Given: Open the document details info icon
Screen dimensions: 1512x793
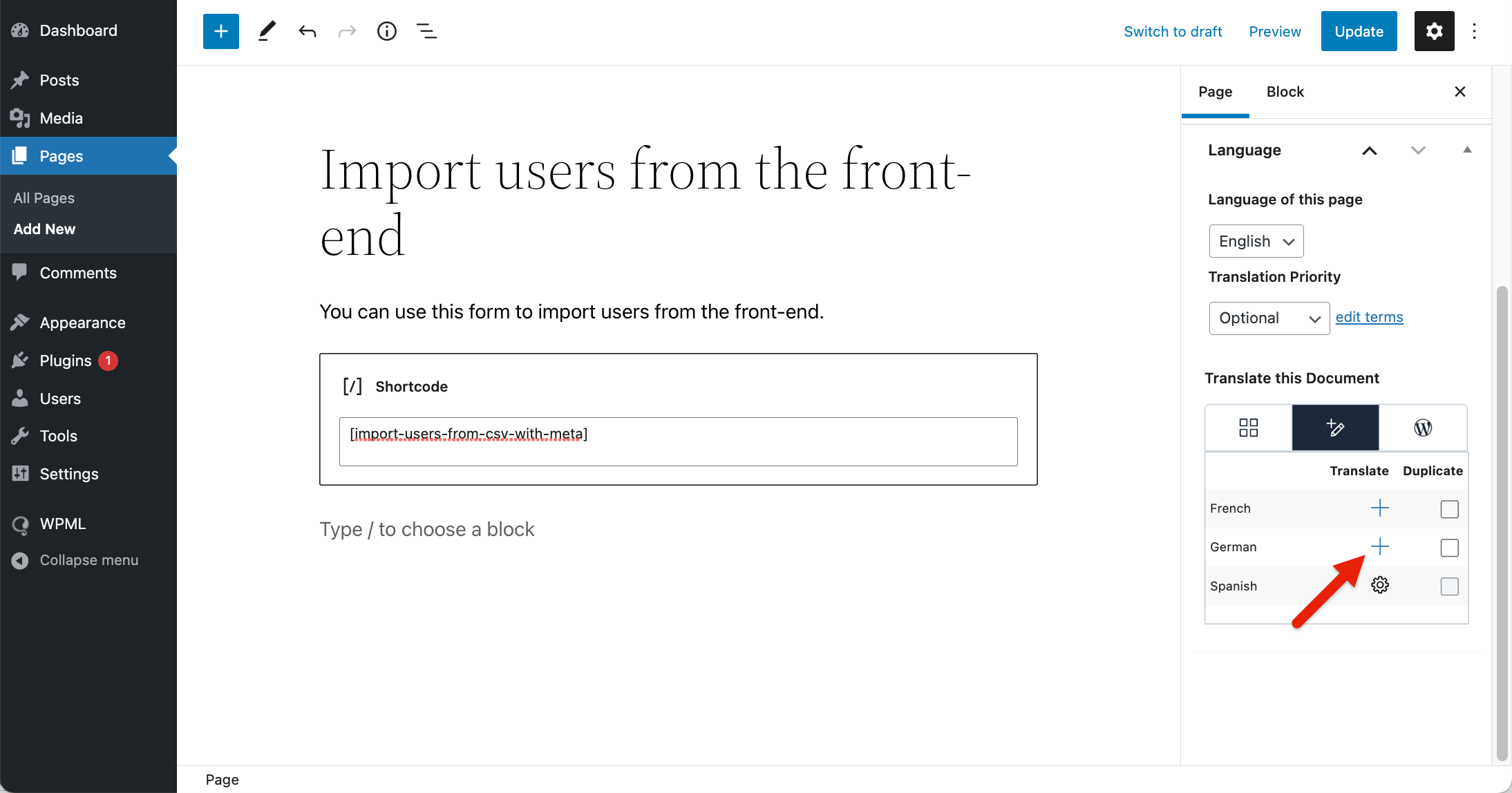Looking at the screenshot, I should point(386,31).
